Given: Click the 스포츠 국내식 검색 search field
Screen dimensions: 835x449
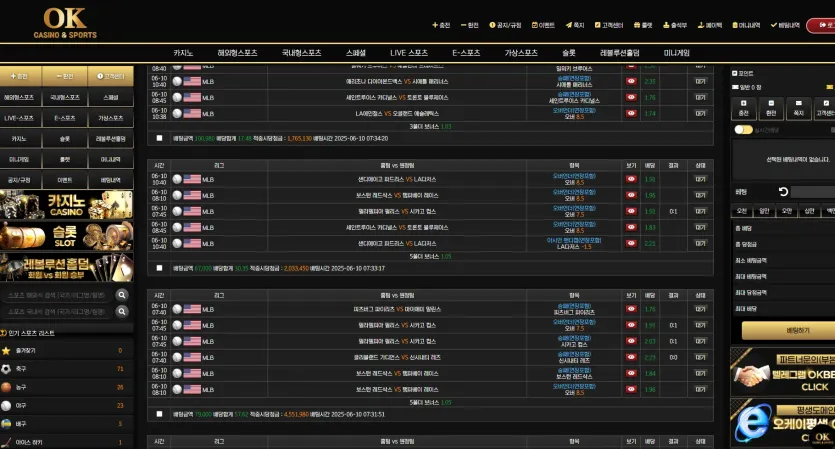Looking at the screenshot, I should pyautogui.click(x=58, y=311).
